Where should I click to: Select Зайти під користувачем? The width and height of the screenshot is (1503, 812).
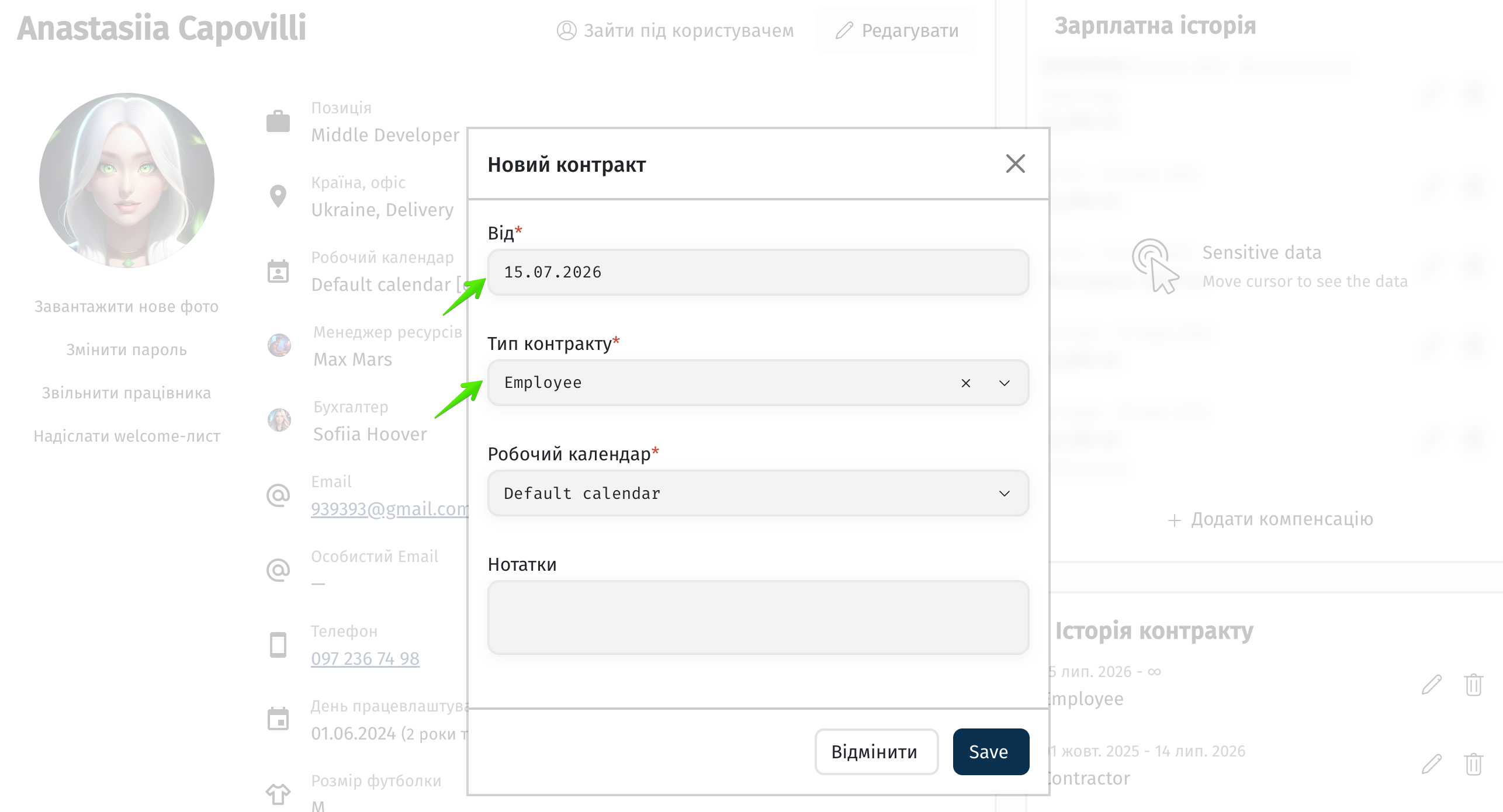point(676,30)
